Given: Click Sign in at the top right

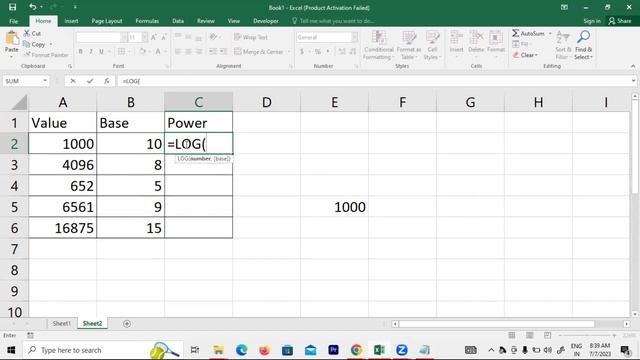Looking at the screenshot, I should tap(592, 21).
